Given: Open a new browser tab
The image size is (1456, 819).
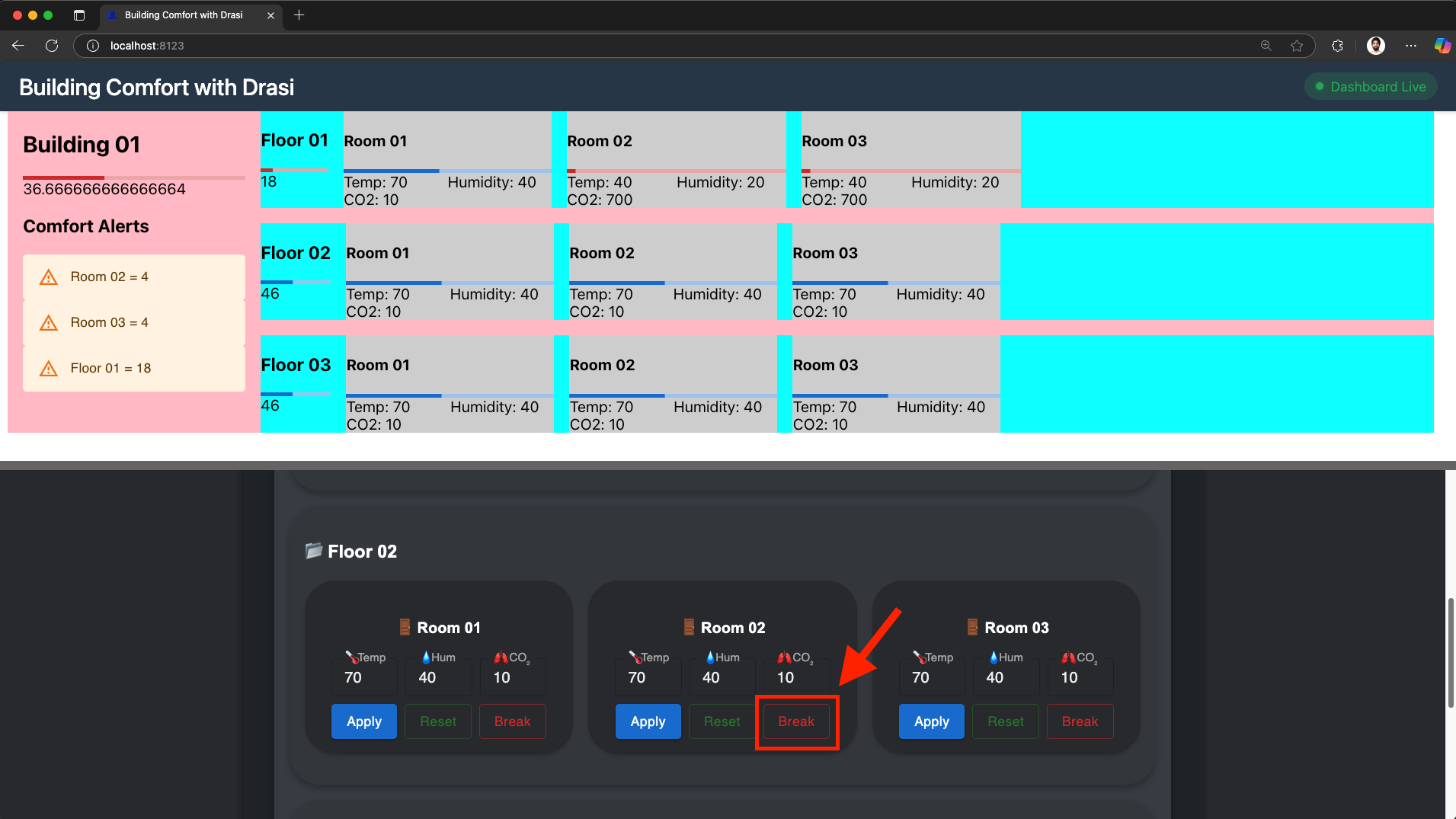Looking at the screenshot, I should 299,14.
